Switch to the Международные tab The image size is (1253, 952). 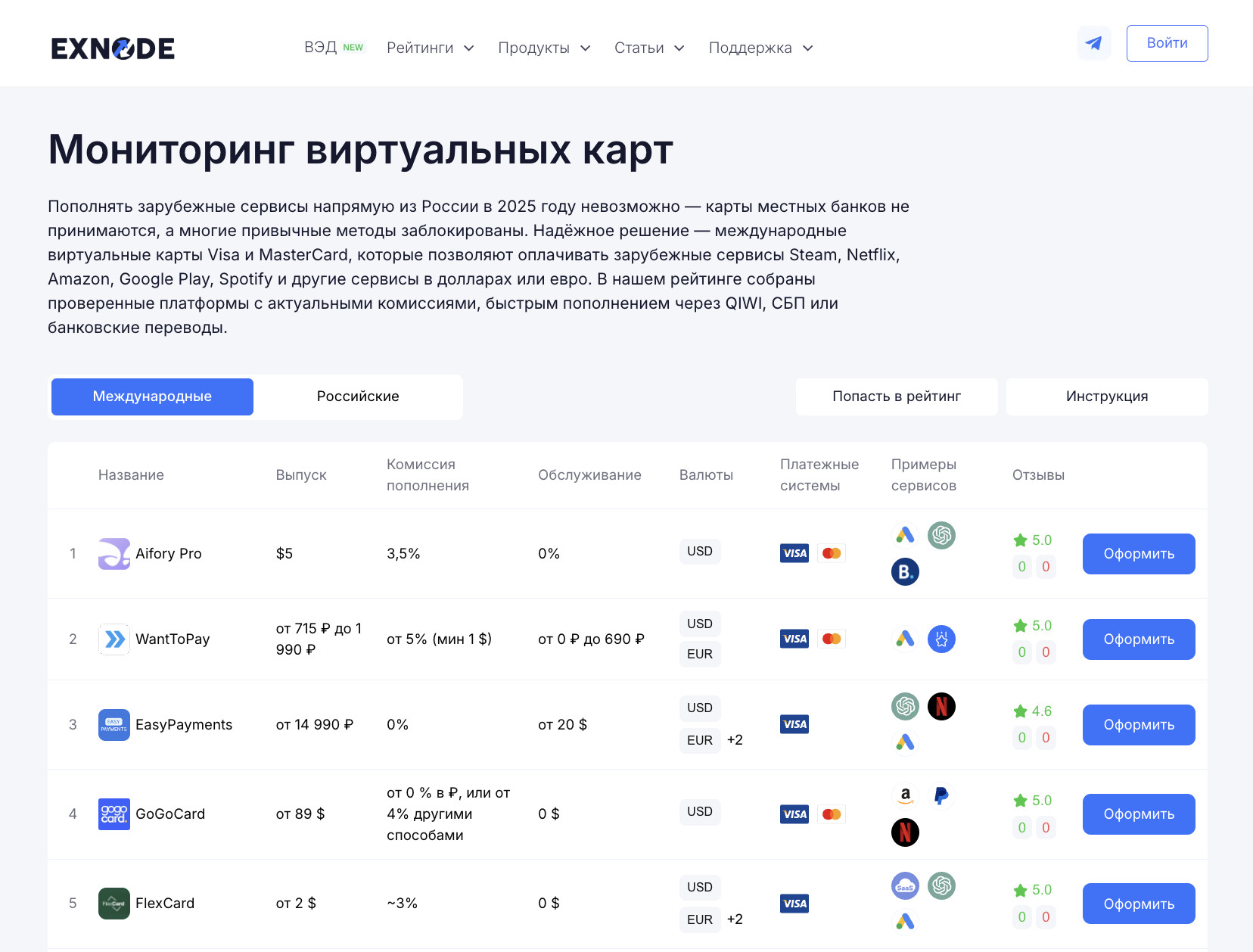(152, 397)
